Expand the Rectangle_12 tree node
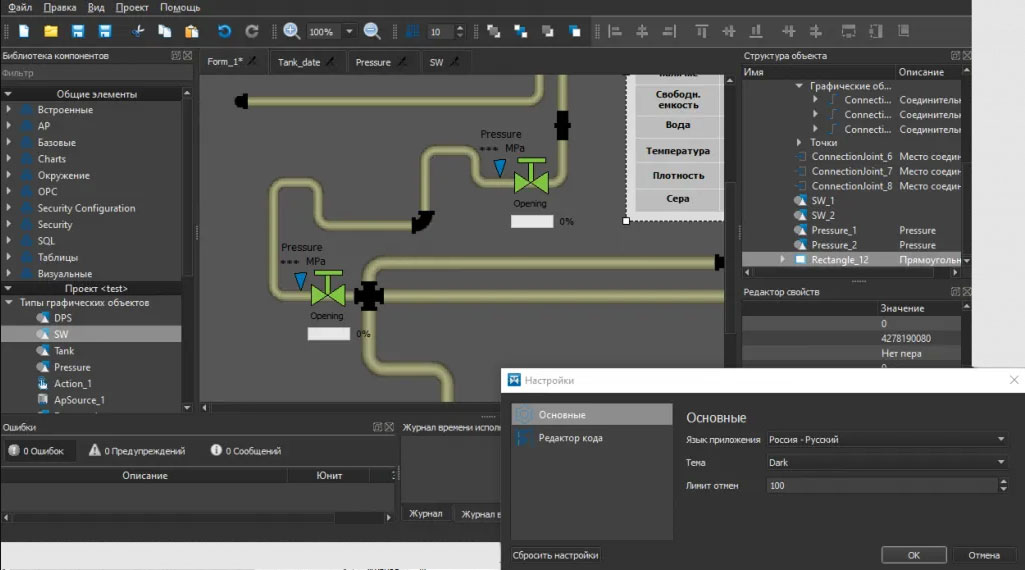This screenshot has width=1025, height=570. [x=783, y=260]
